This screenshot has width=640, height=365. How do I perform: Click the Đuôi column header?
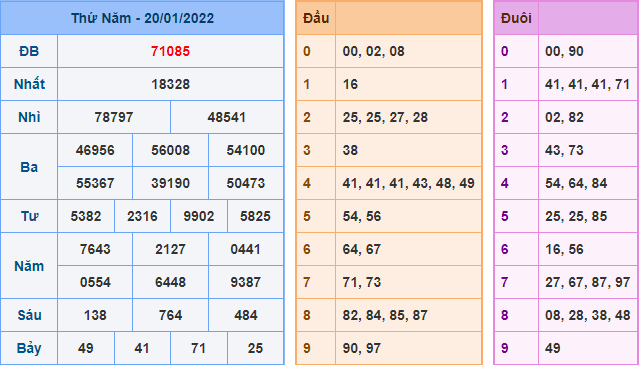(x=516, y=18)
